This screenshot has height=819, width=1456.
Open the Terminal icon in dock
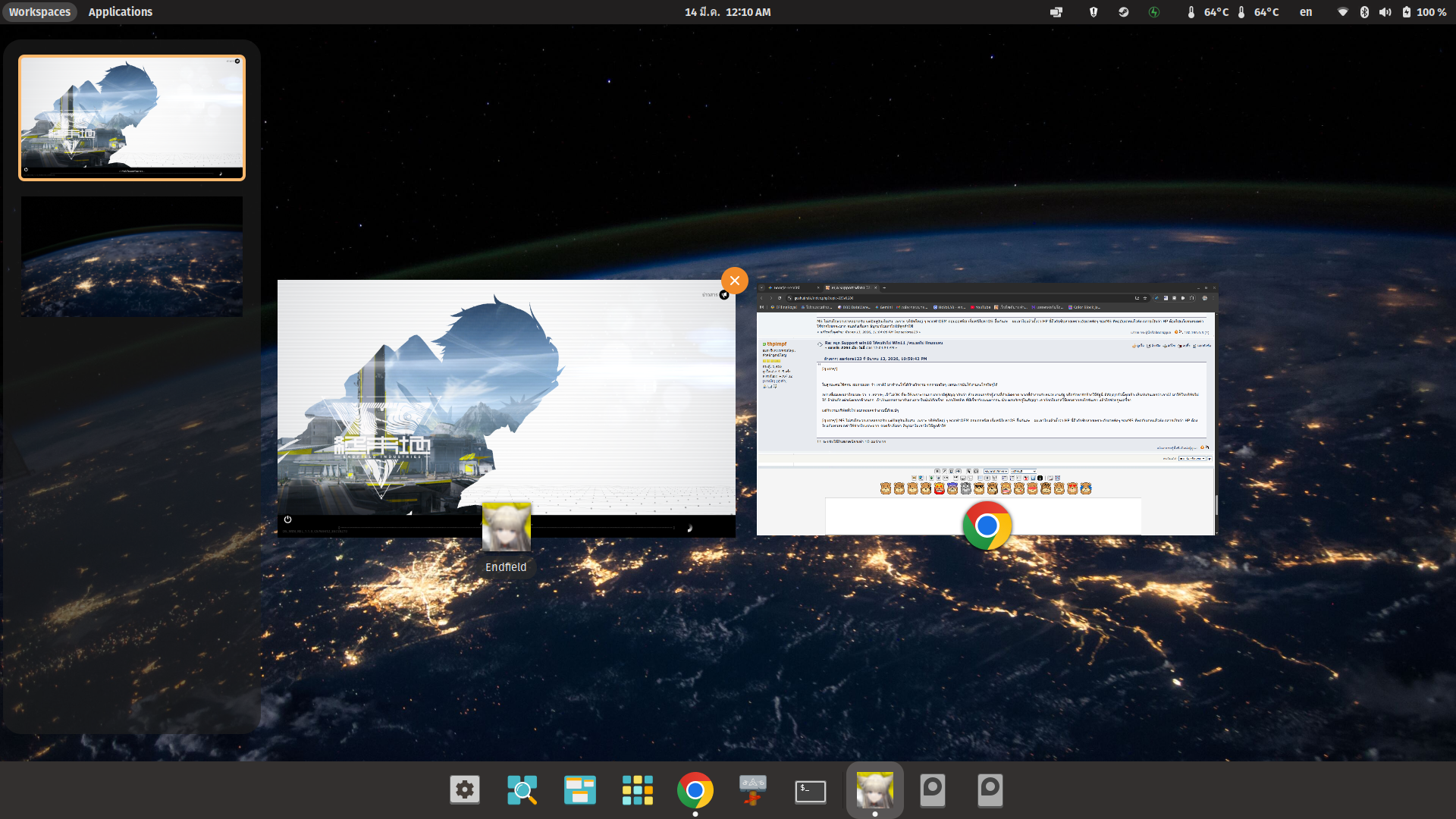[810, 790]
